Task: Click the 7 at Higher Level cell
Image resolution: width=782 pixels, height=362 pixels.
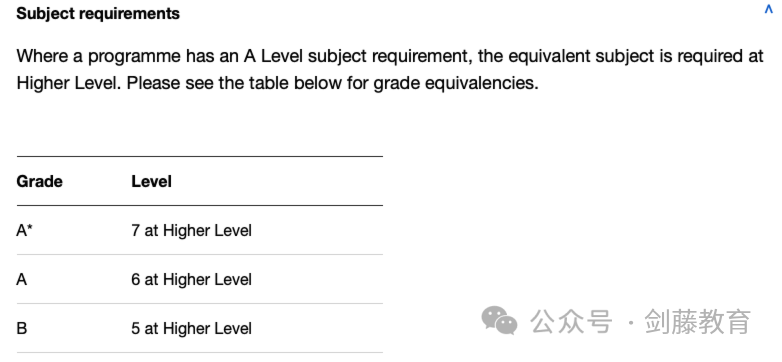Action: click(192, 230)
